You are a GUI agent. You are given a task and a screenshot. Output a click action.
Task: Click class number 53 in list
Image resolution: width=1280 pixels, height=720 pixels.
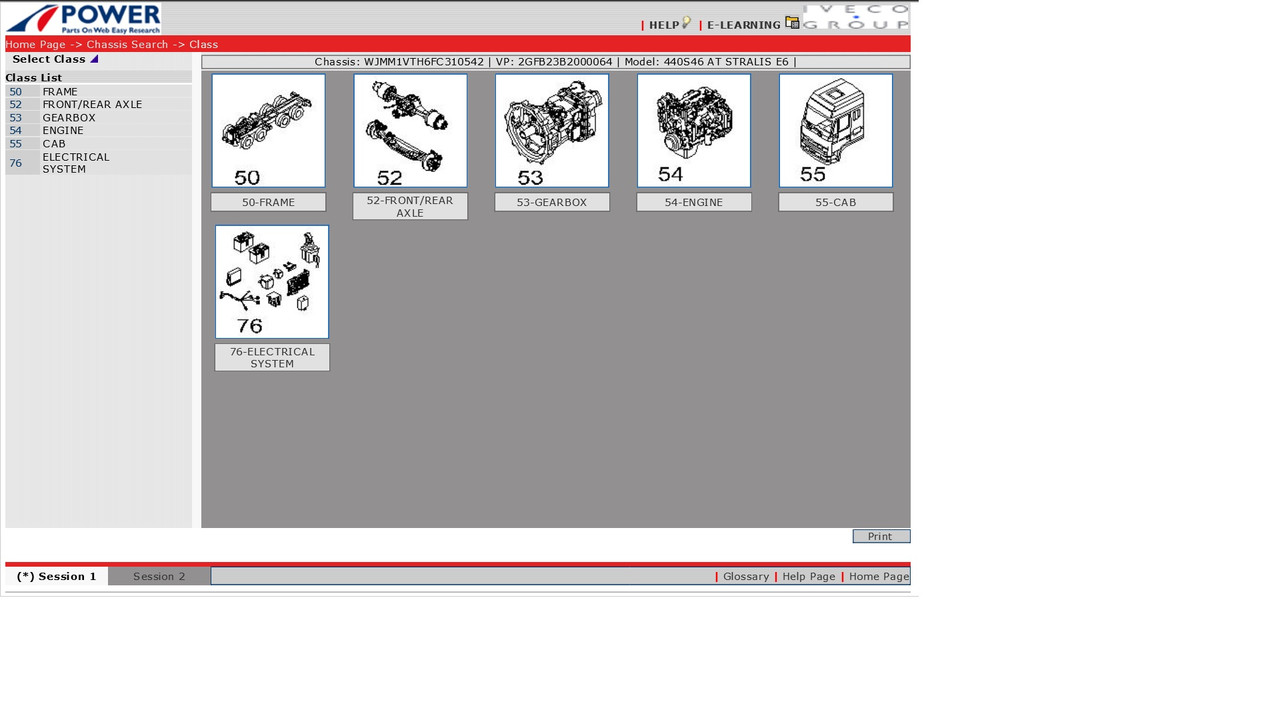pos(15,117)
